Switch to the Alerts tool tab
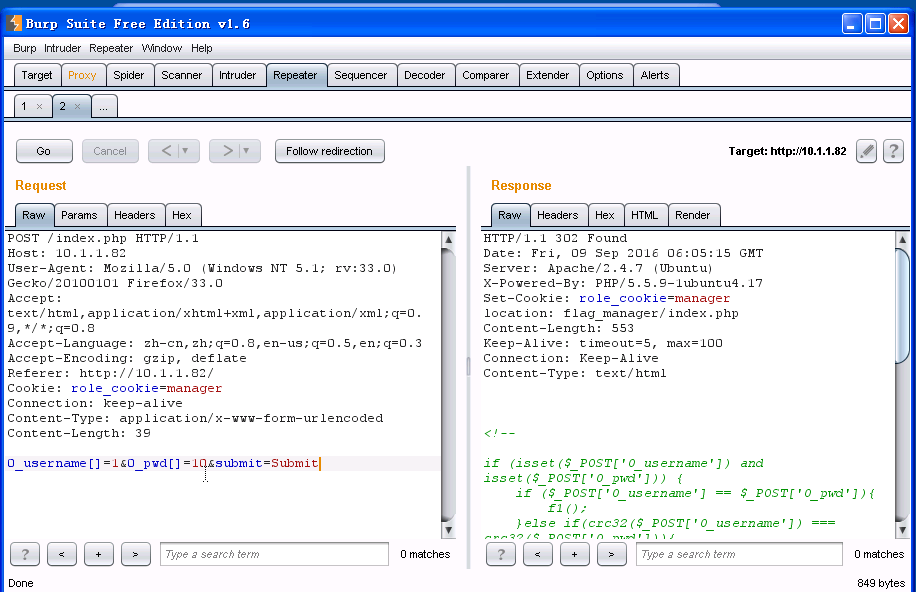The width and height of the screenshot is (916, 592). (655, 75)
